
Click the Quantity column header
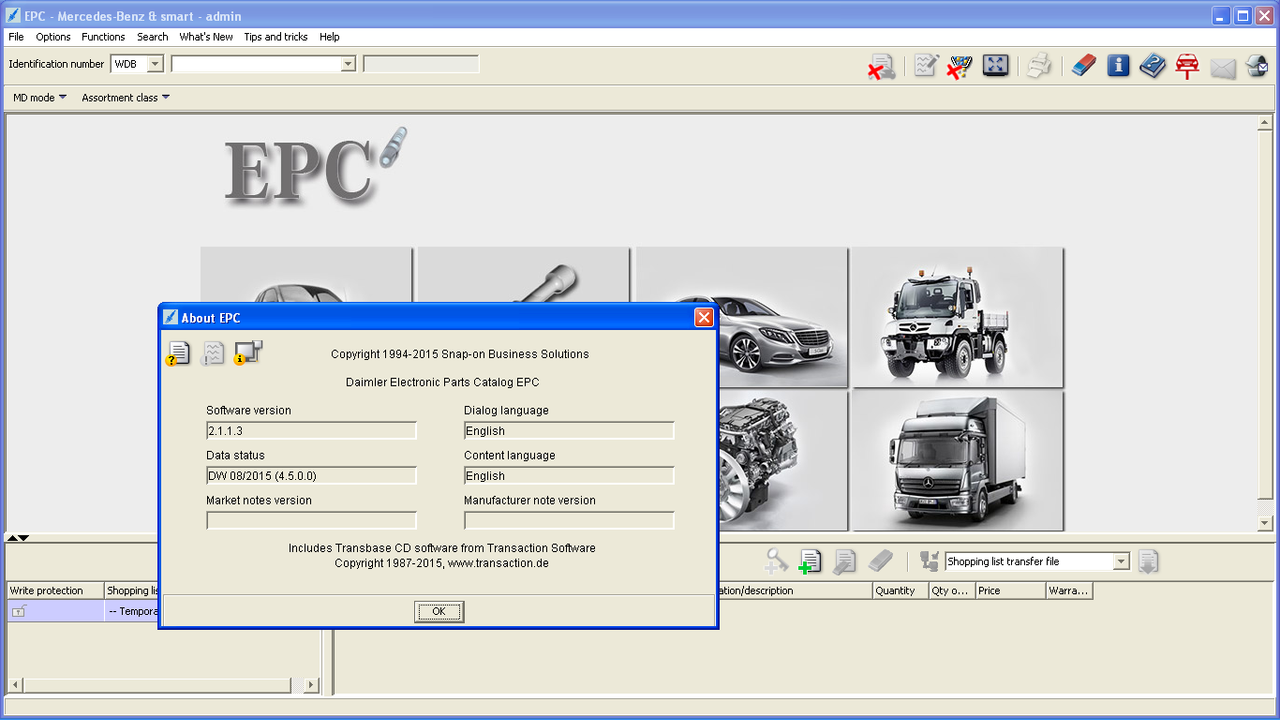pyautogui.click(x=901, y=591)
